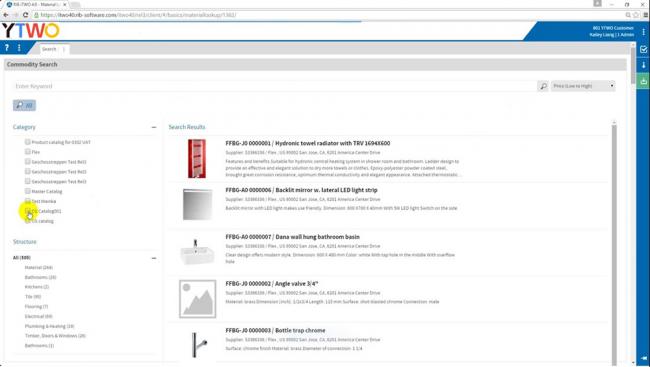Screen dimensions: 650x367
Task: Click the pin icon in the right sidebar
Action: click(643, 65)
